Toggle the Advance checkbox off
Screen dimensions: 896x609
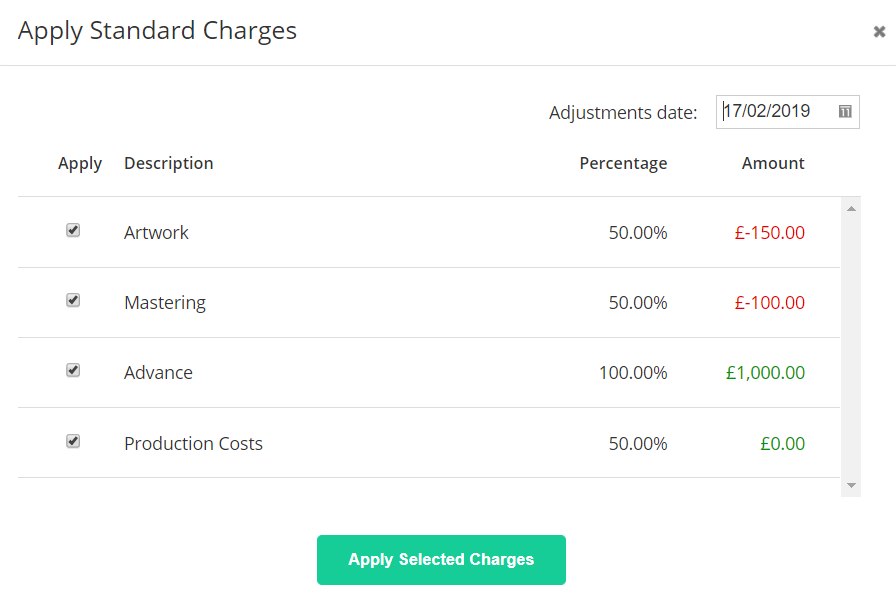click(73, 370)
